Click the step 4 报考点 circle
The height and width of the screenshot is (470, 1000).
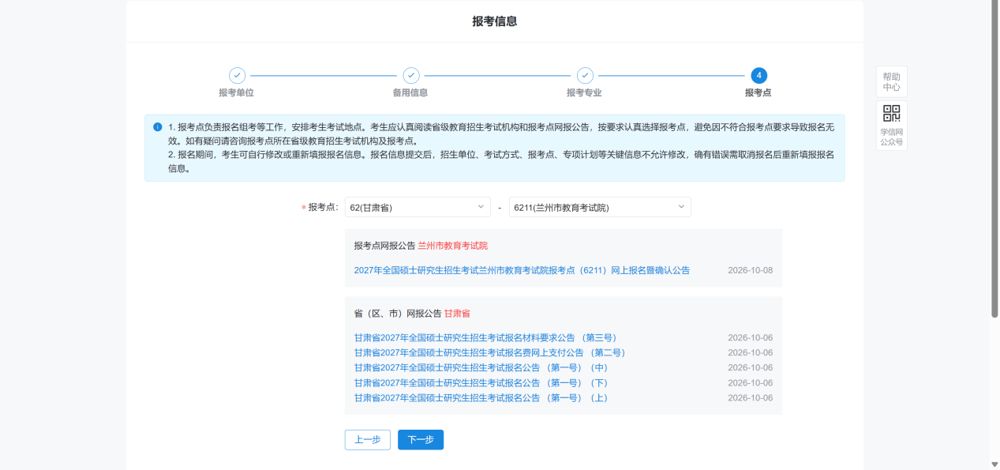click(x=758, y=75)
